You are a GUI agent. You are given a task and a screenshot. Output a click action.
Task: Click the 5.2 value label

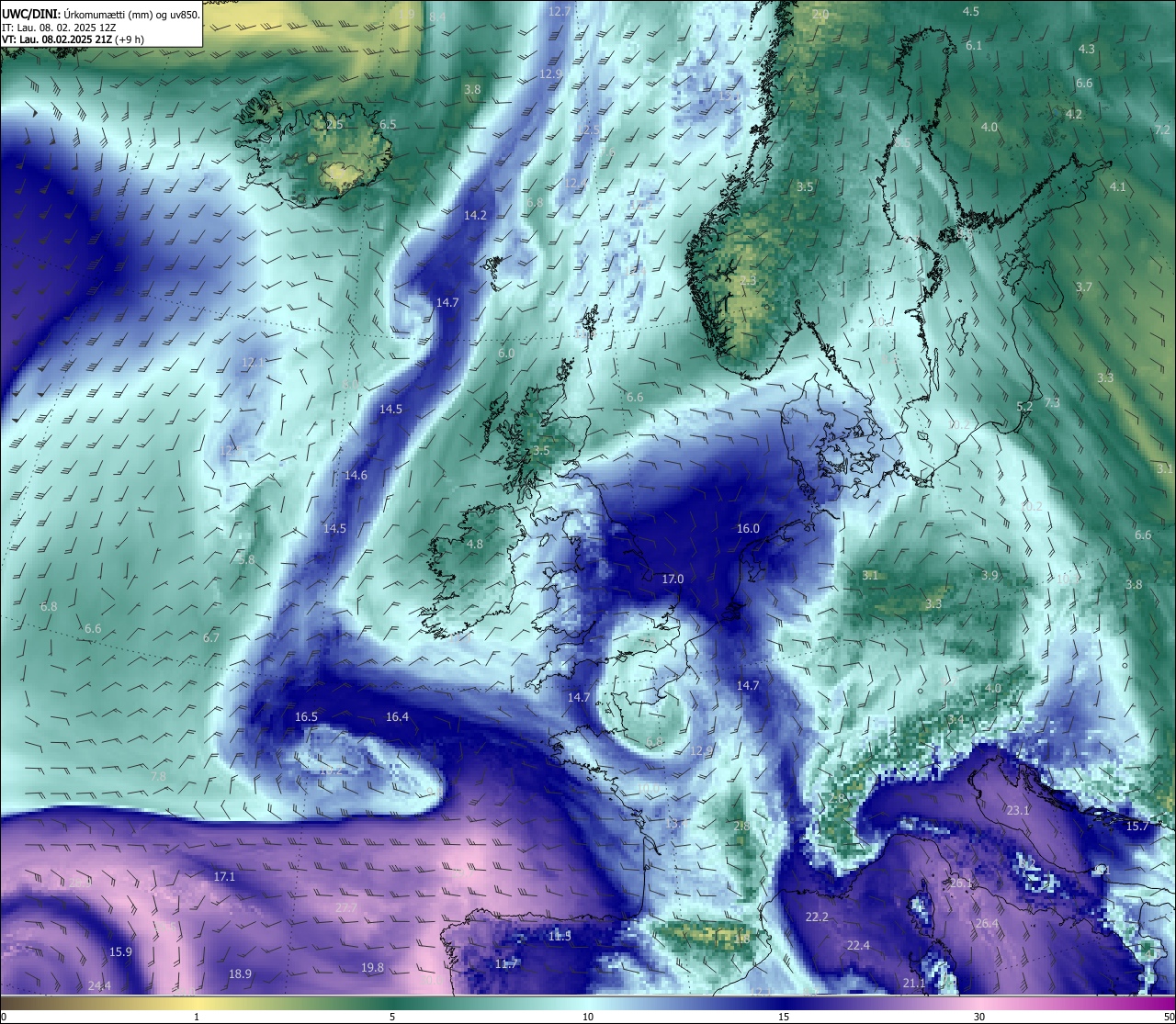point(1024,406)
